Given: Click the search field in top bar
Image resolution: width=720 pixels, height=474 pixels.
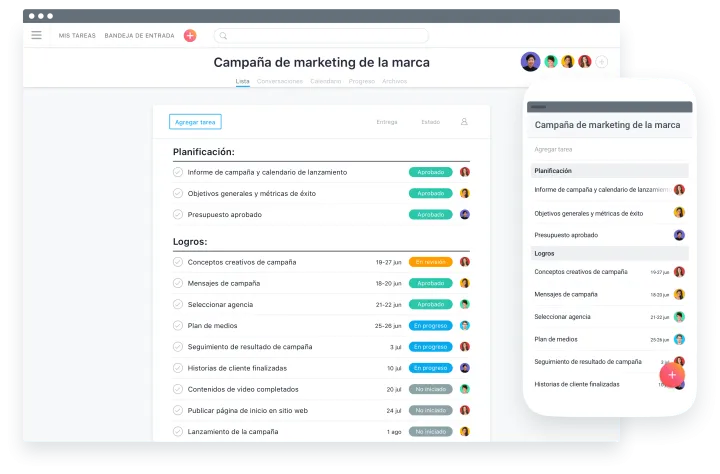Looking at the screenshot, I should 320,35.
